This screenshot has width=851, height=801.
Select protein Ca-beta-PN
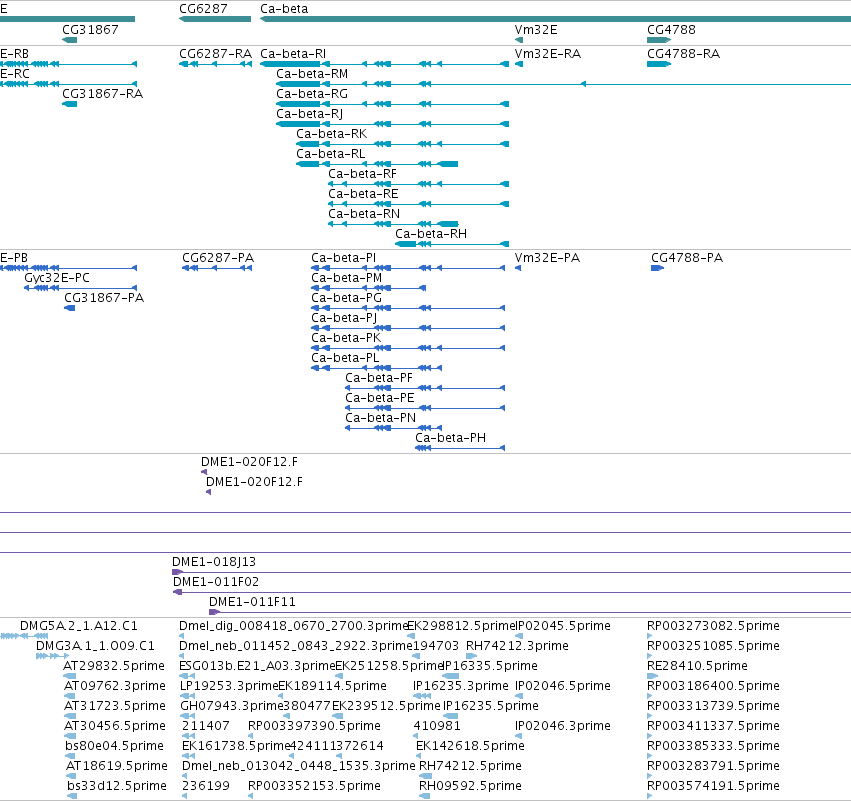point(380,418)
